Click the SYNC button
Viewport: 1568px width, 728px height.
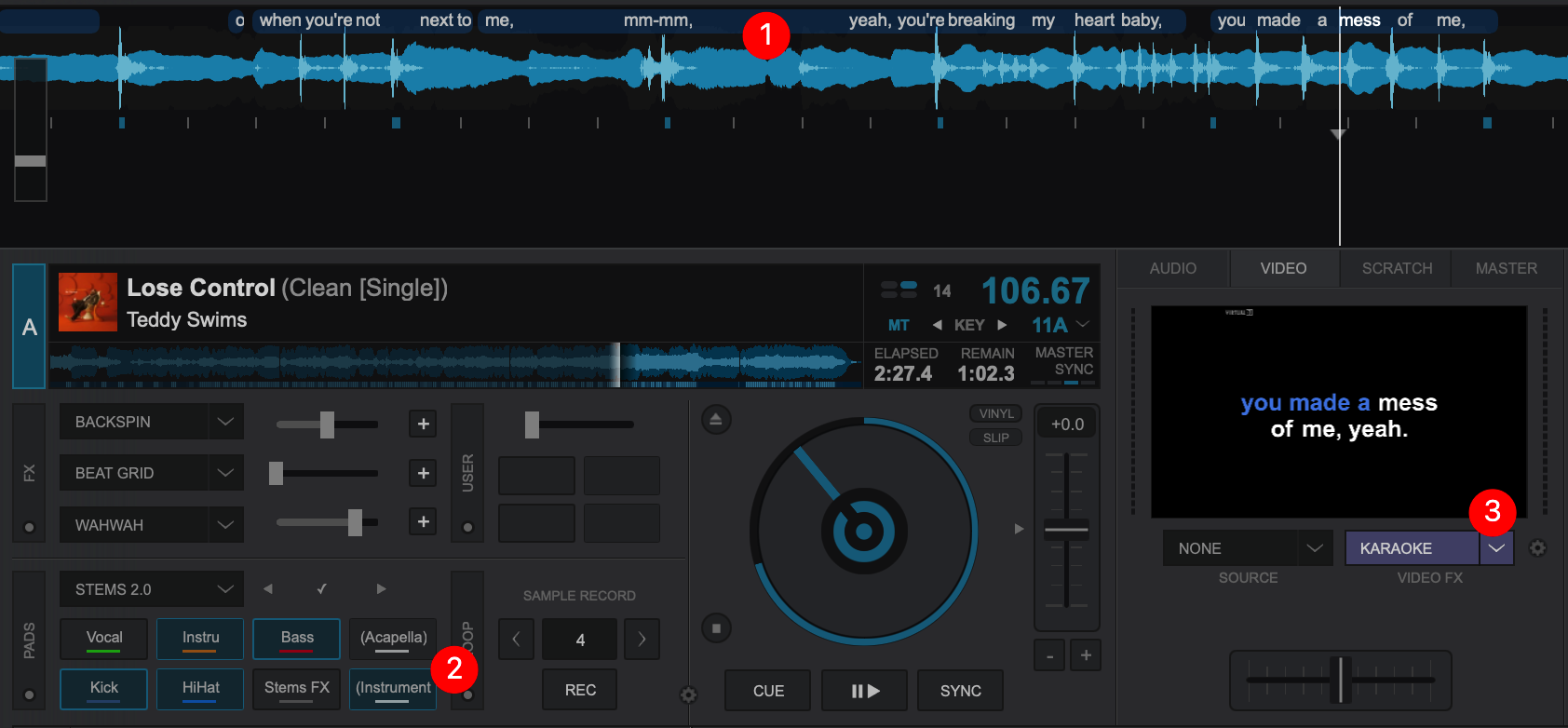click(960, 691)
